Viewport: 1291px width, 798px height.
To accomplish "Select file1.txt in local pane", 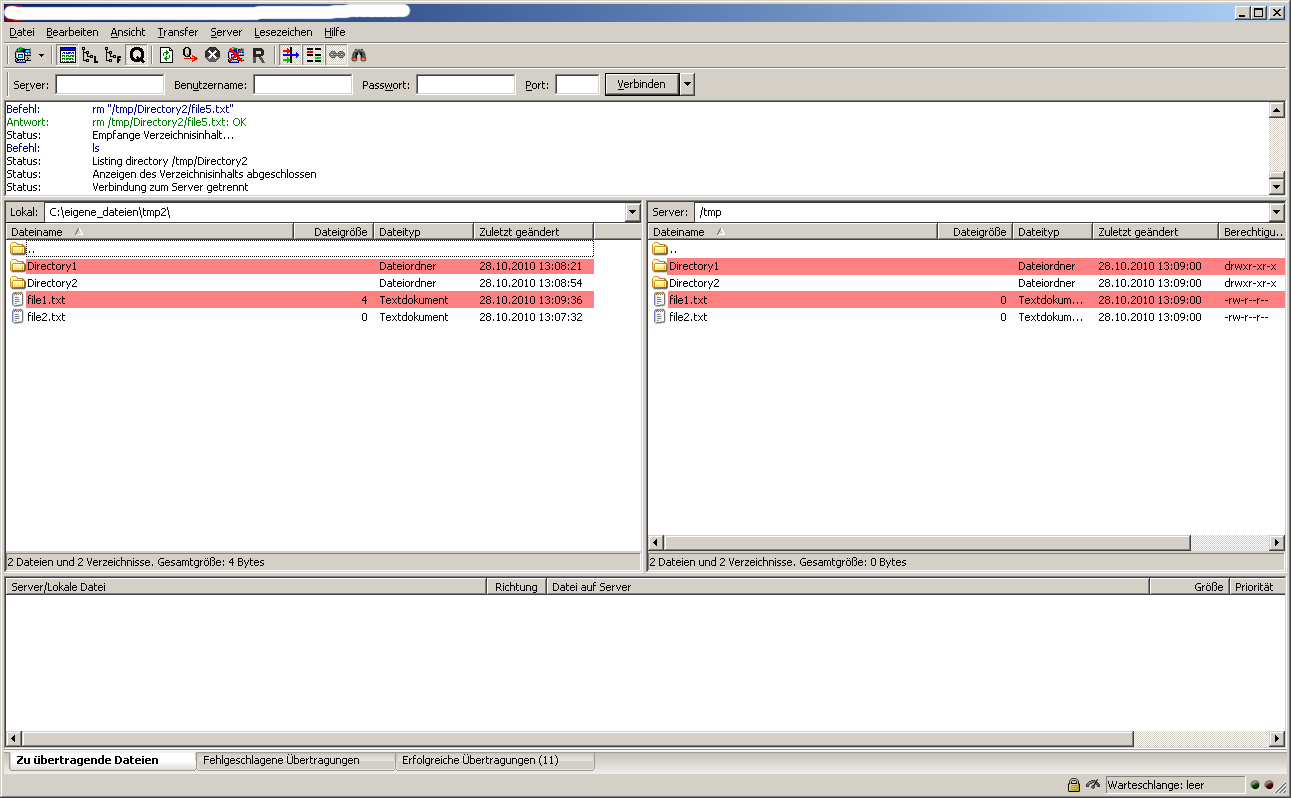I will (x=300, y=300).
